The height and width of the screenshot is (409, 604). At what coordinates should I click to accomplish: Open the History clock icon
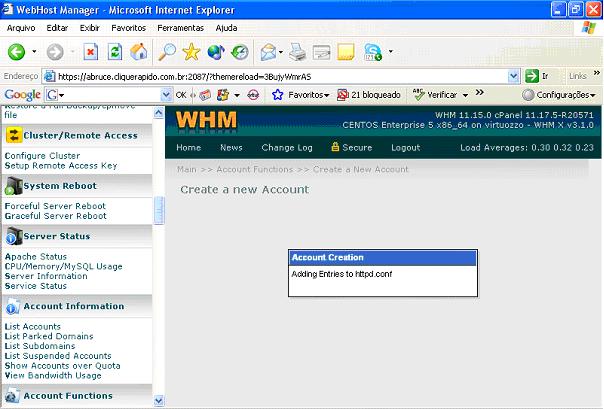[240, 52]
